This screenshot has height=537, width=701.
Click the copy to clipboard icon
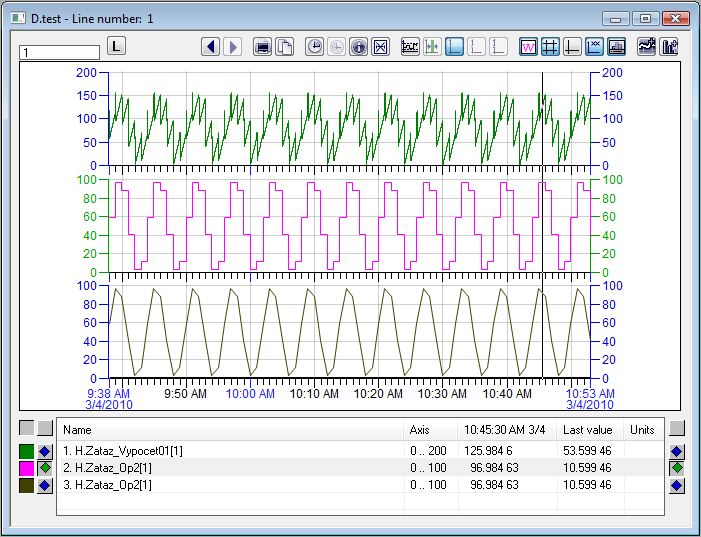tap(284, 47)
